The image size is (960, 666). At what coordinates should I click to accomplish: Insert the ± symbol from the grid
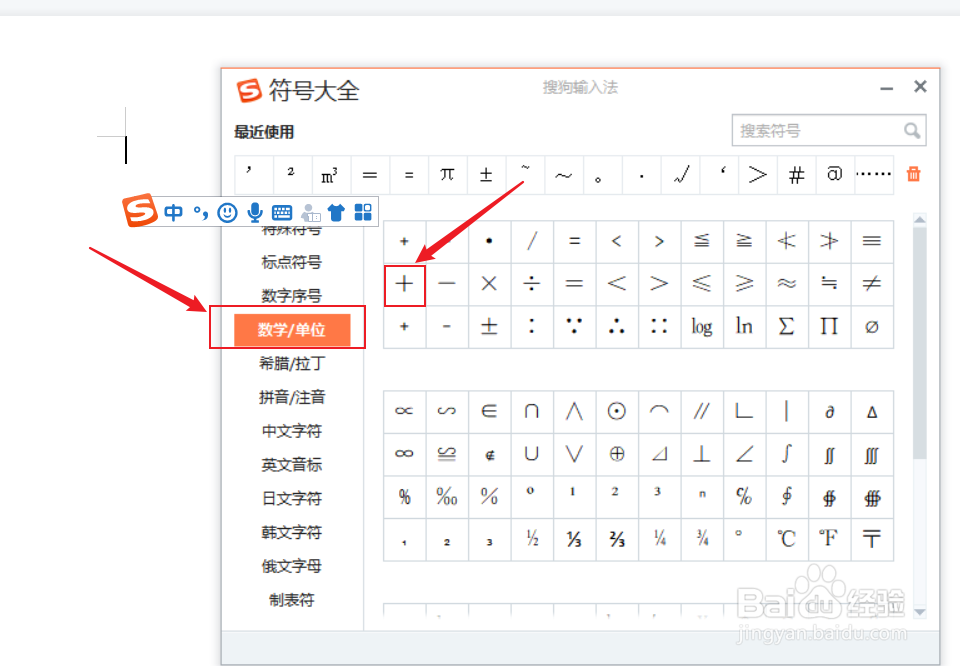pyautogui.click(x=488, y=327)
